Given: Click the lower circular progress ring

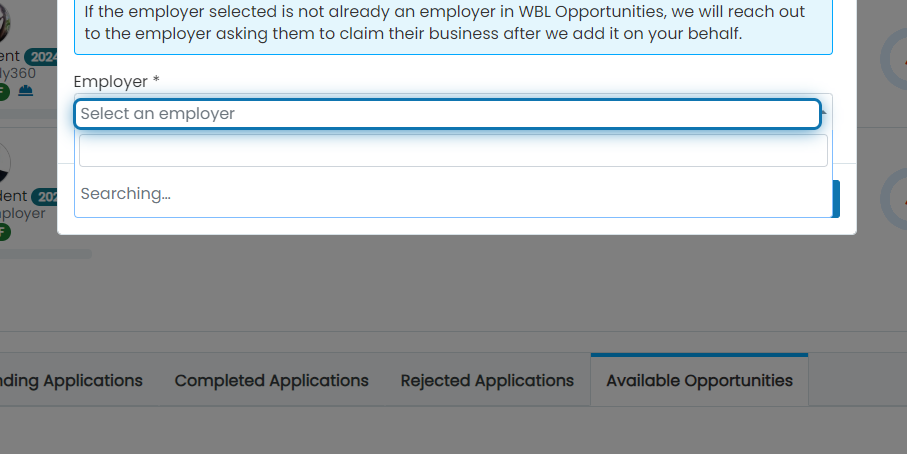Looking at the screenshot, I should 894,199.
